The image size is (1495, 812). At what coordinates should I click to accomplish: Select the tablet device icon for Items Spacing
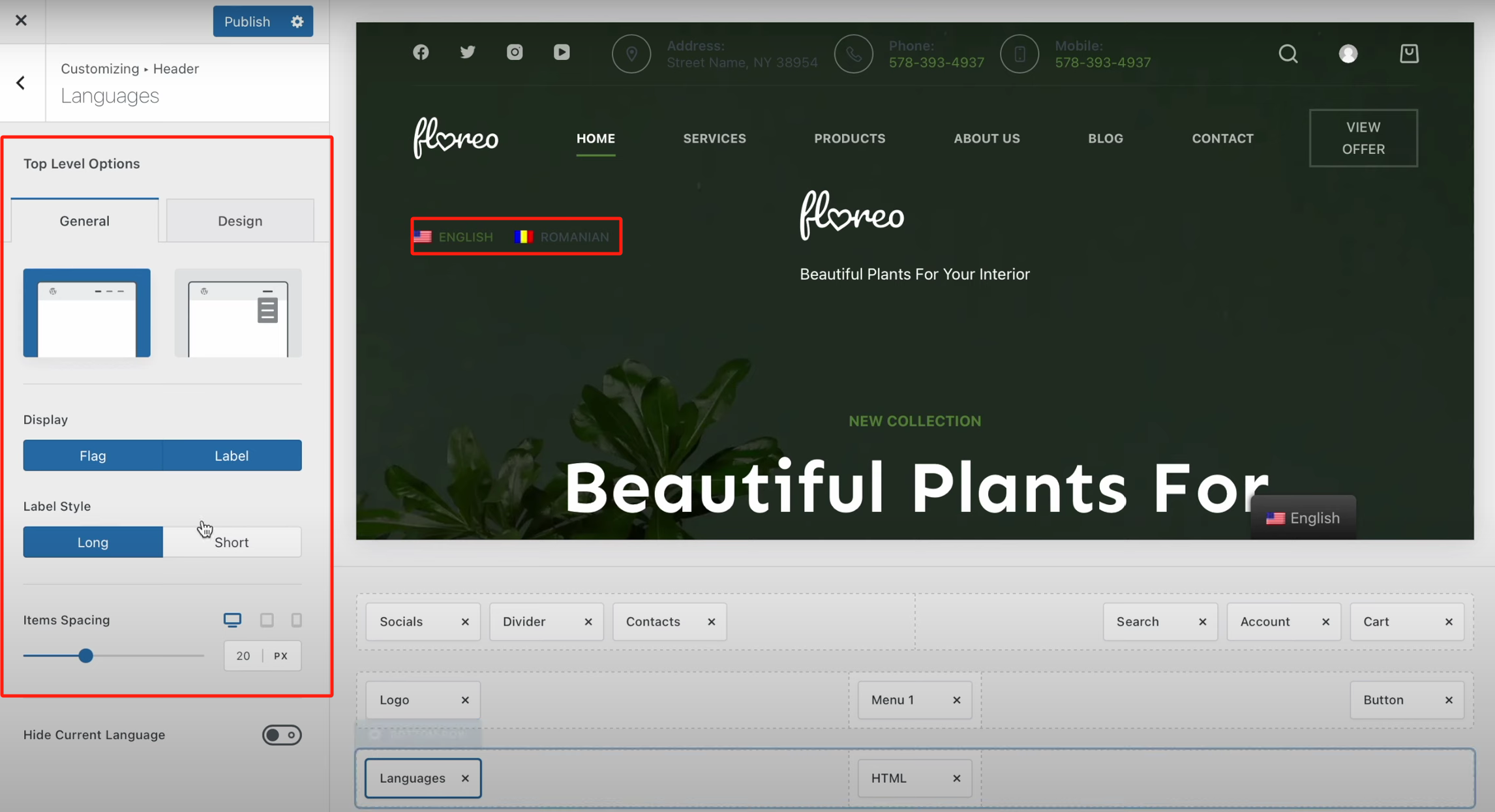(267, 620)
